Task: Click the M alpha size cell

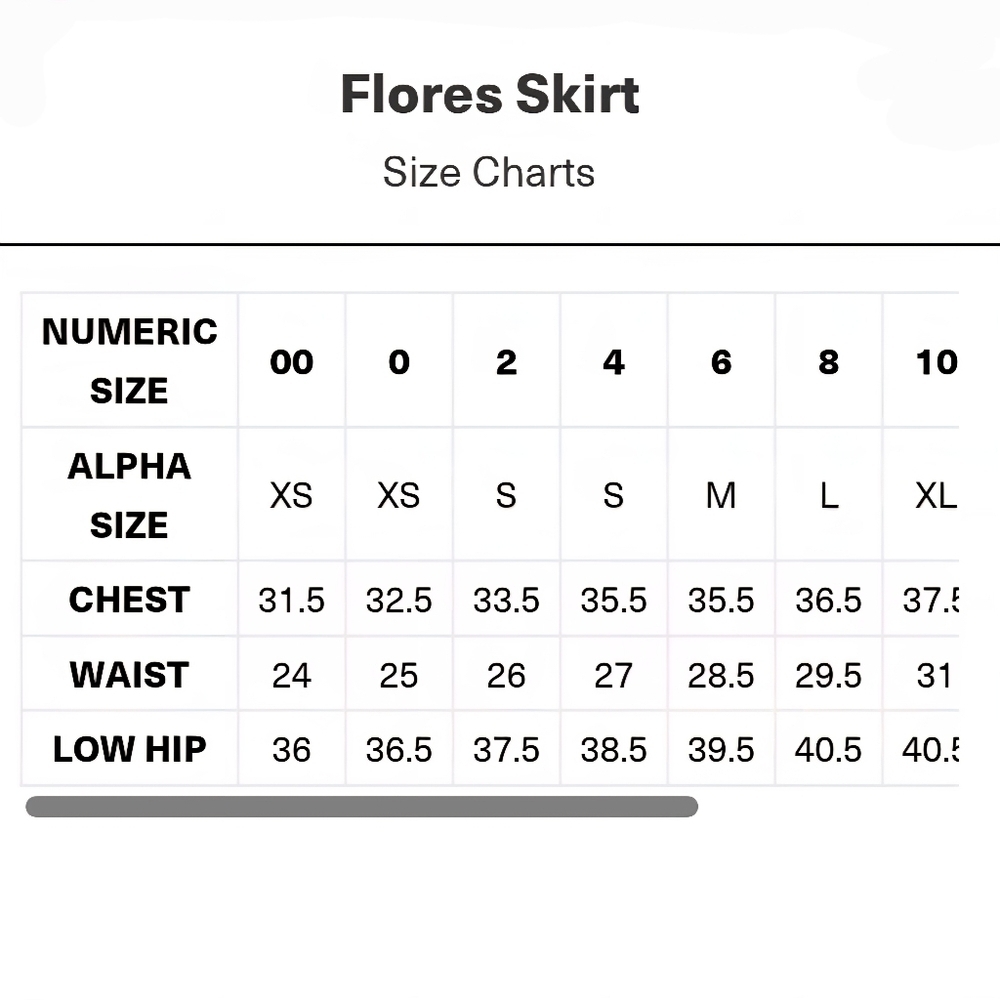Action: pyautogui.click(x=721, y=495)
